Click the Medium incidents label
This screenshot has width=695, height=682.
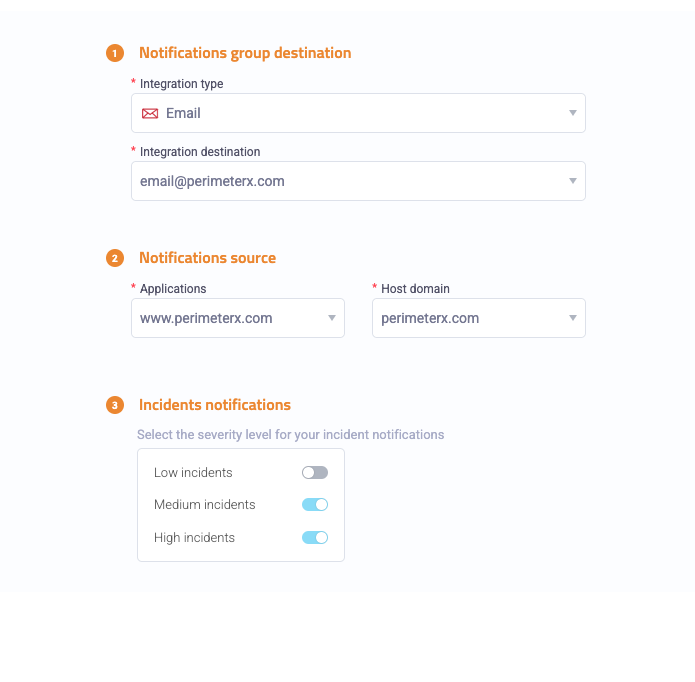(x=204, y=505)
